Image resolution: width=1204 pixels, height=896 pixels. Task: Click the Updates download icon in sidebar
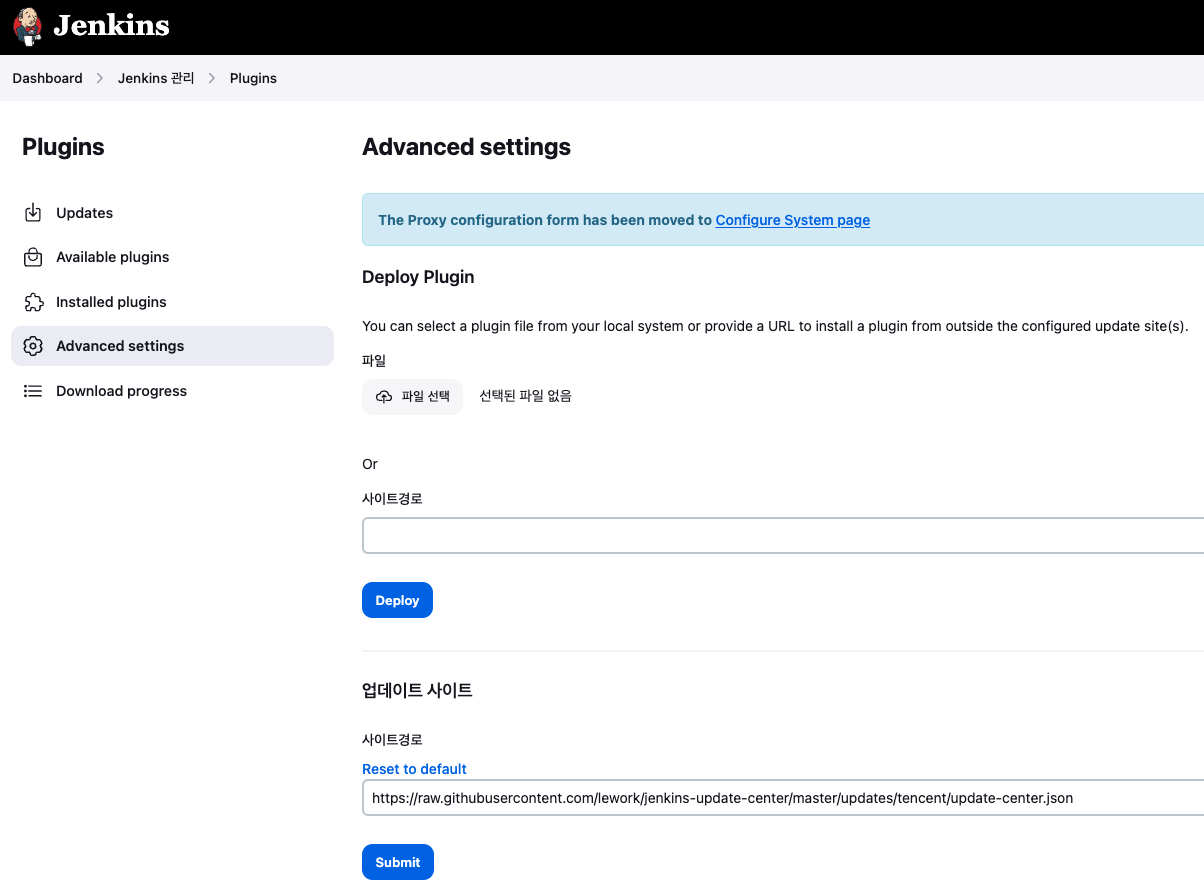[33, 212]
